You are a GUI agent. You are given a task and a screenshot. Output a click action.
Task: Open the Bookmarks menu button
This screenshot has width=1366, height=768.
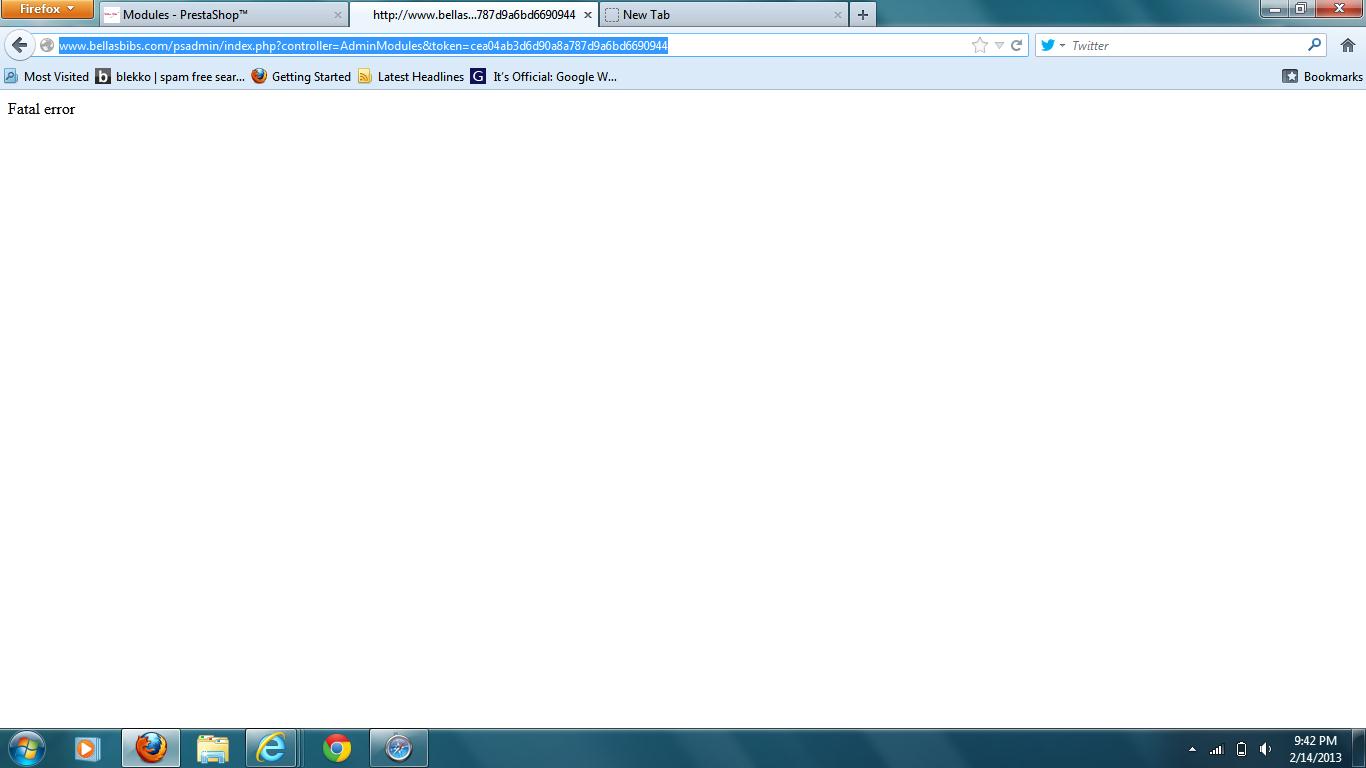1322,76
